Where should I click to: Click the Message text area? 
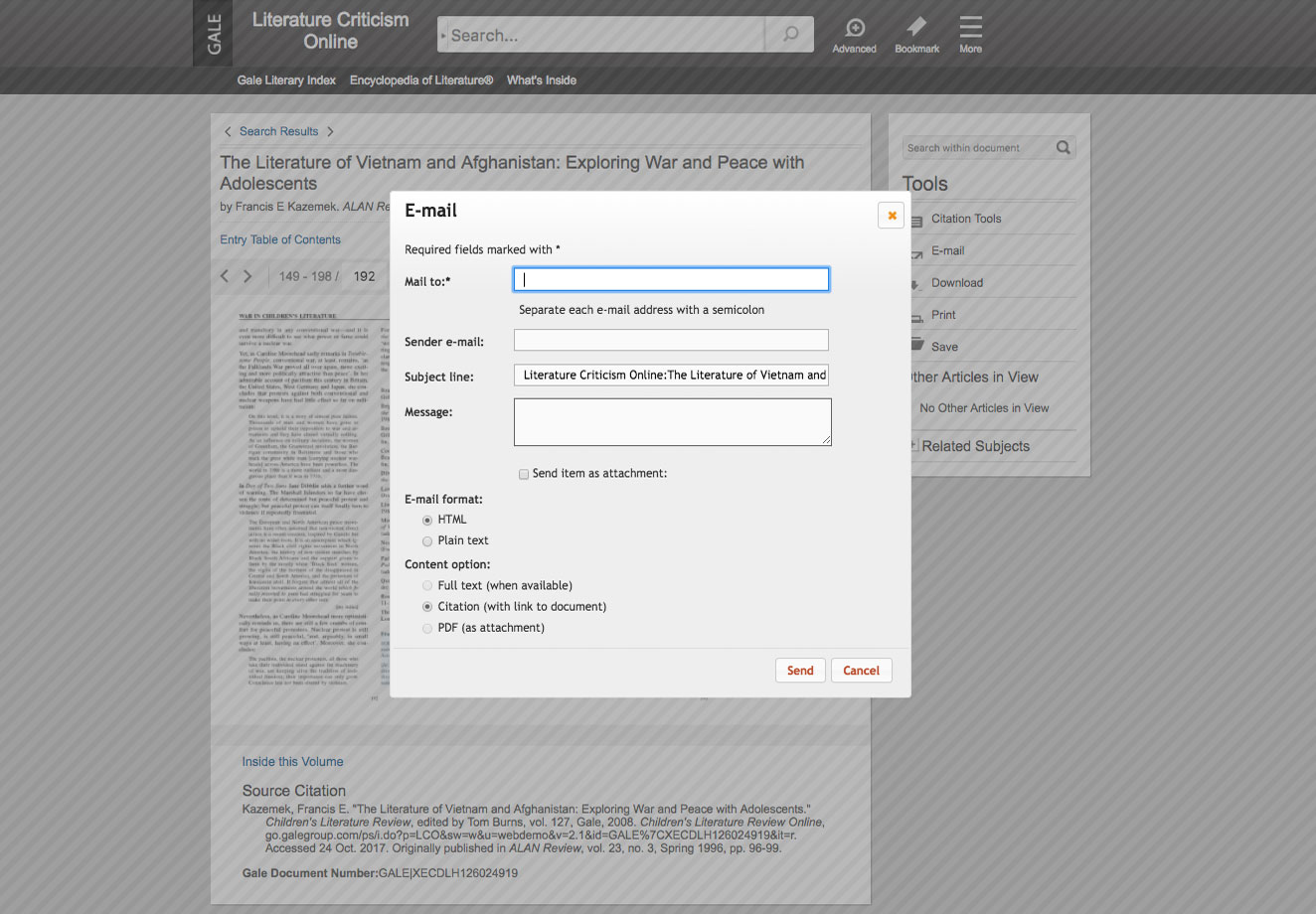click(673, 422)
